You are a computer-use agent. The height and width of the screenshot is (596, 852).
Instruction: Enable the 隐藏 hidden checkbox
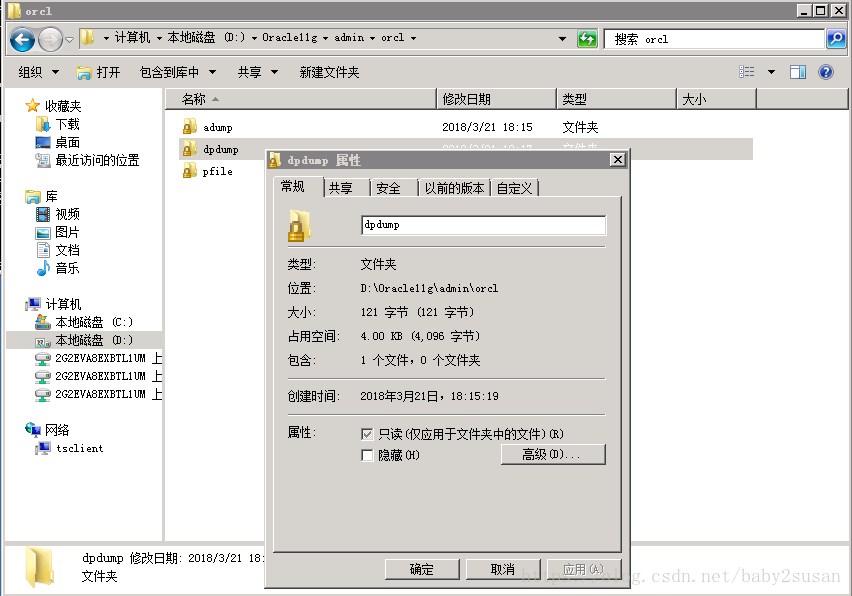tap(367, 455)
